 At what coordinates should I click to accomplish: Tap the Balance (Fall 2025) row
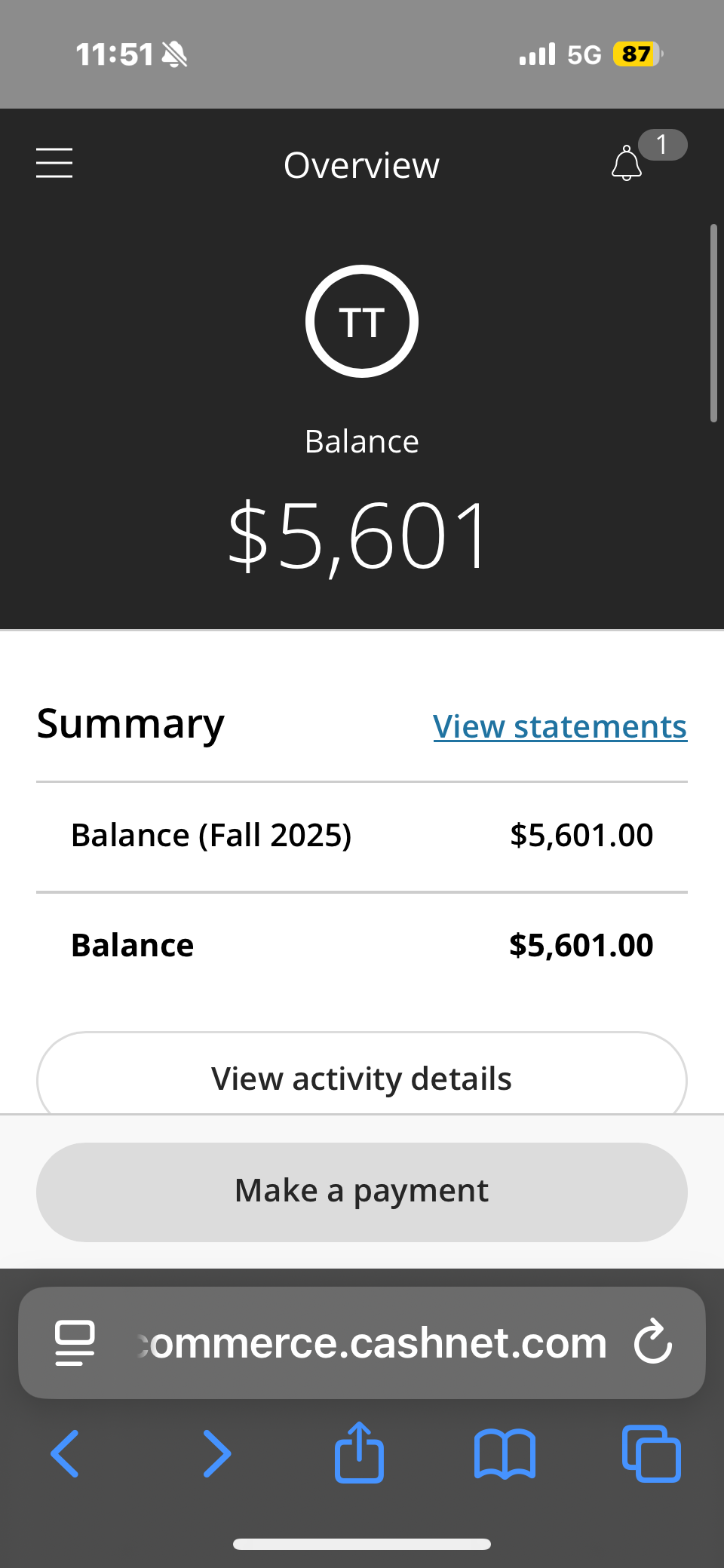coord(362,836)
